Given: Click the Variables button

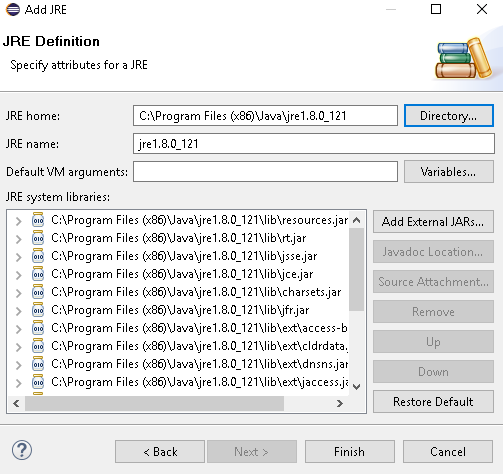Looking at the screenshot, I should coord(449,172).
